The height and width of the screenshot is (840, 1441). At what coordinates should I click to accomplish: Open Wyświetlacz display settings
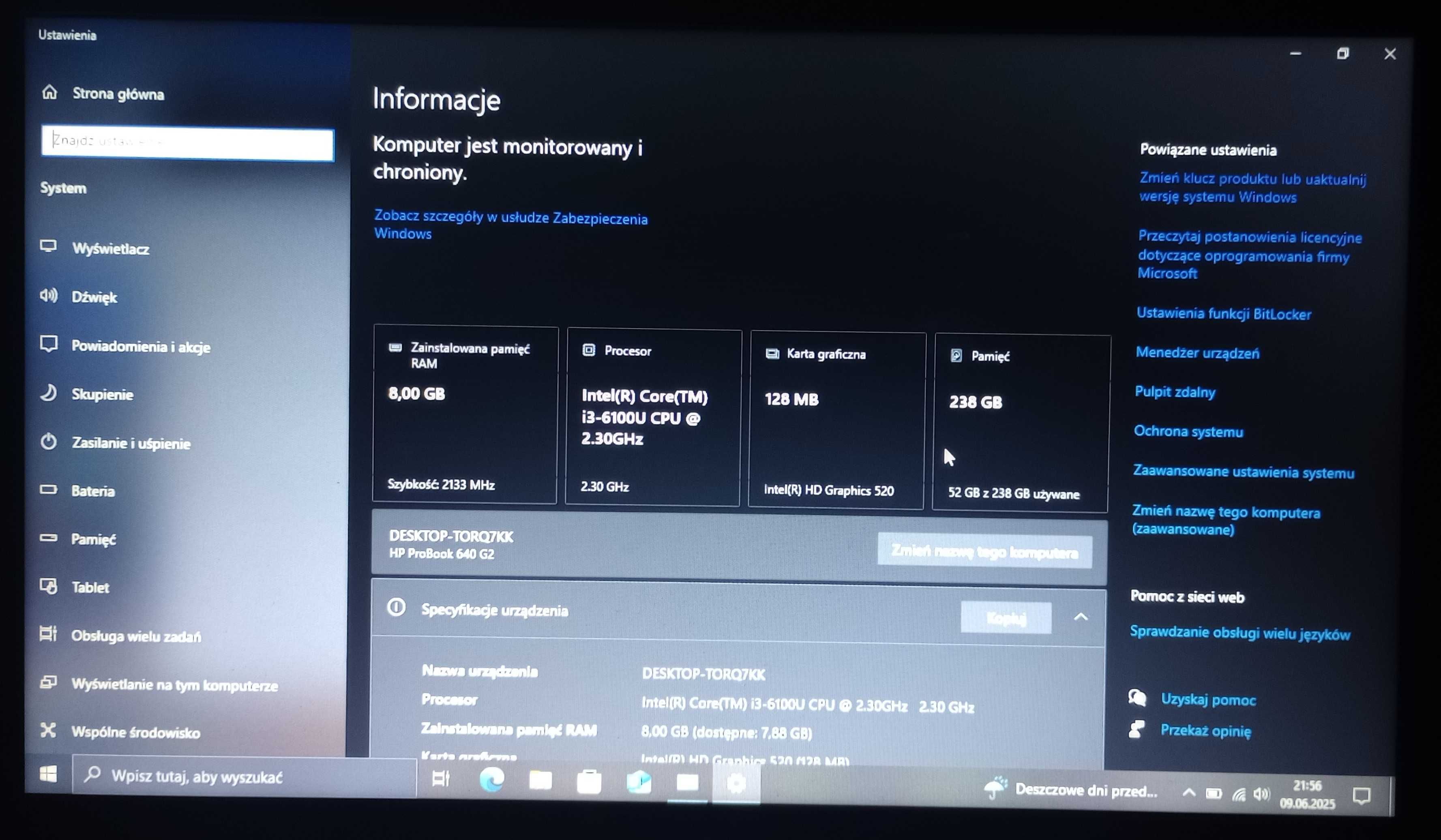coord(95,248)
